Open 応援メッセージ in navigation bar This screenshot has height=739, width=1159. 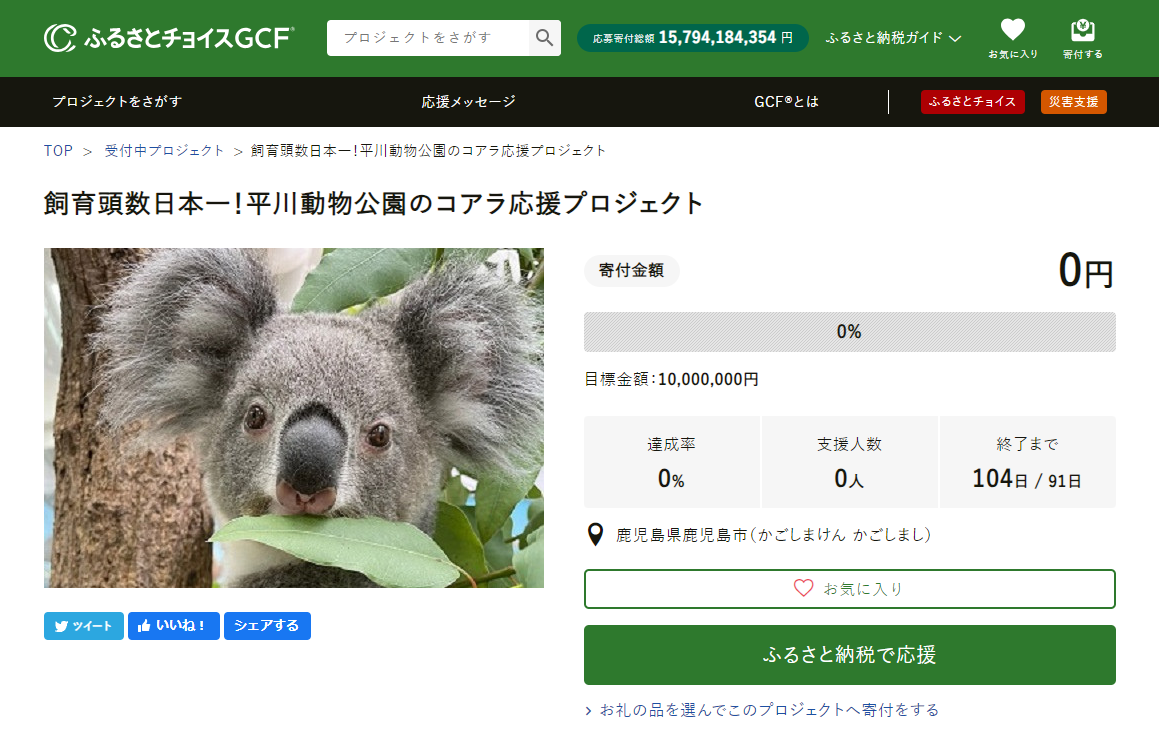click(468, 102)
